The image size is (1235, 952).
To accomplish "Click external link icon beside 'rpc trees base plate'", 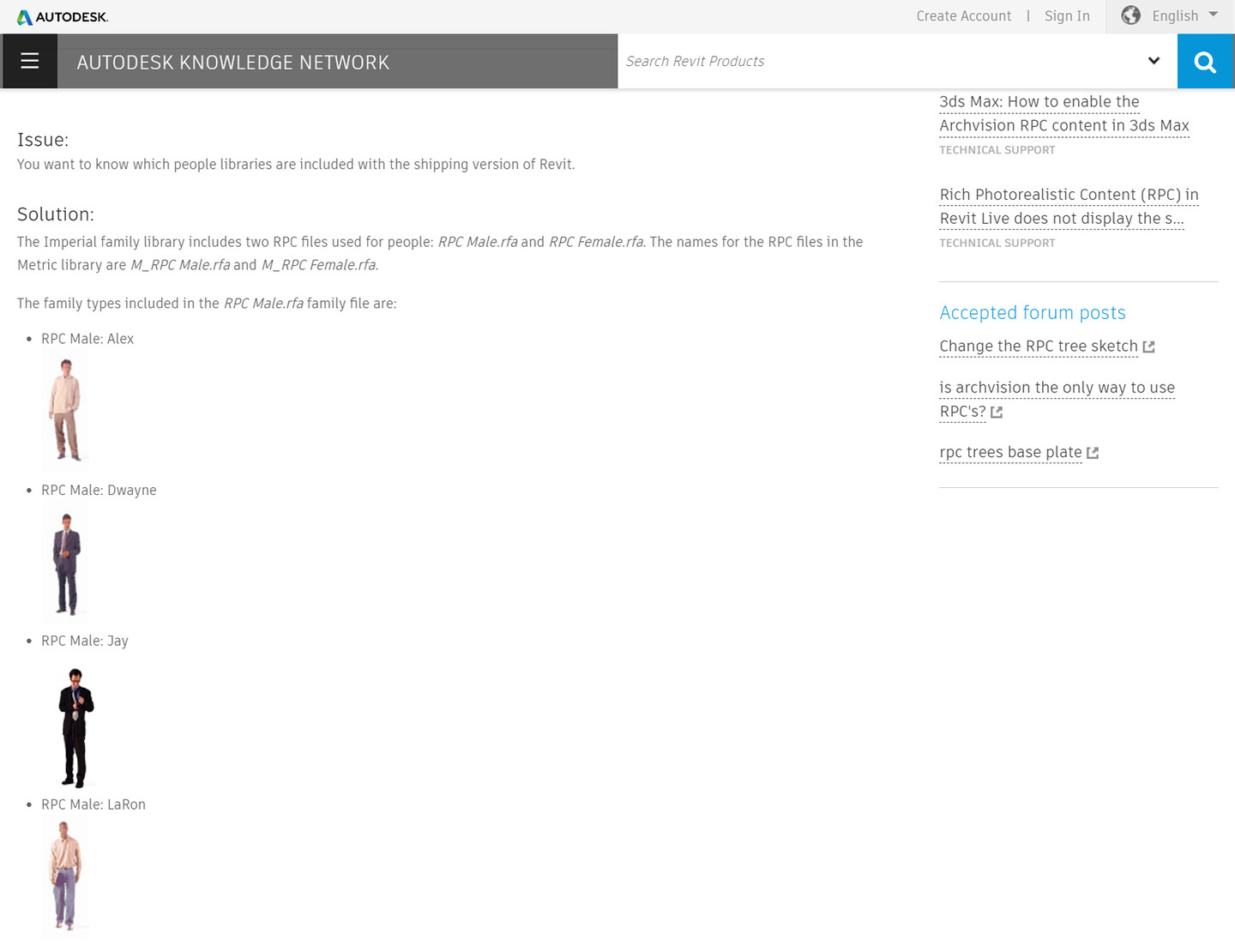I will click(x=1093, y=453).
